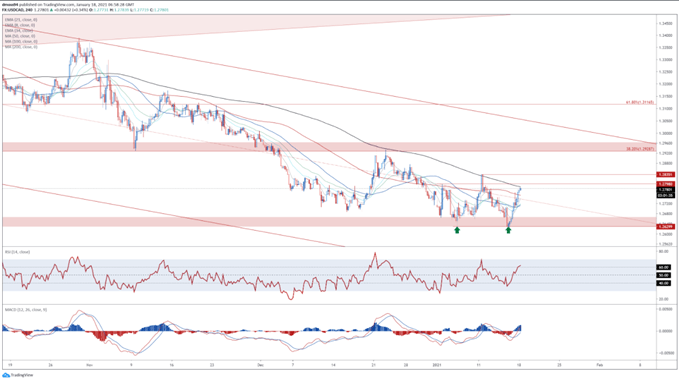679x380 pixels.
Task: Click the RSI (14, close) pane label
Action: tap(17, 252)
